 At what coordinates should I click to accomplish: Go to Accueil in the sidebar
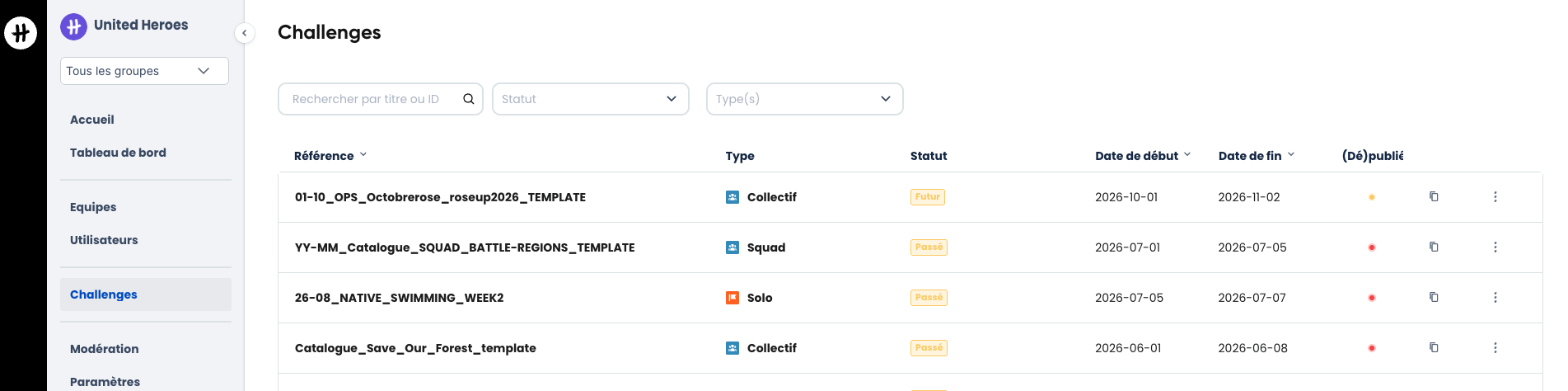pos(92,120)
